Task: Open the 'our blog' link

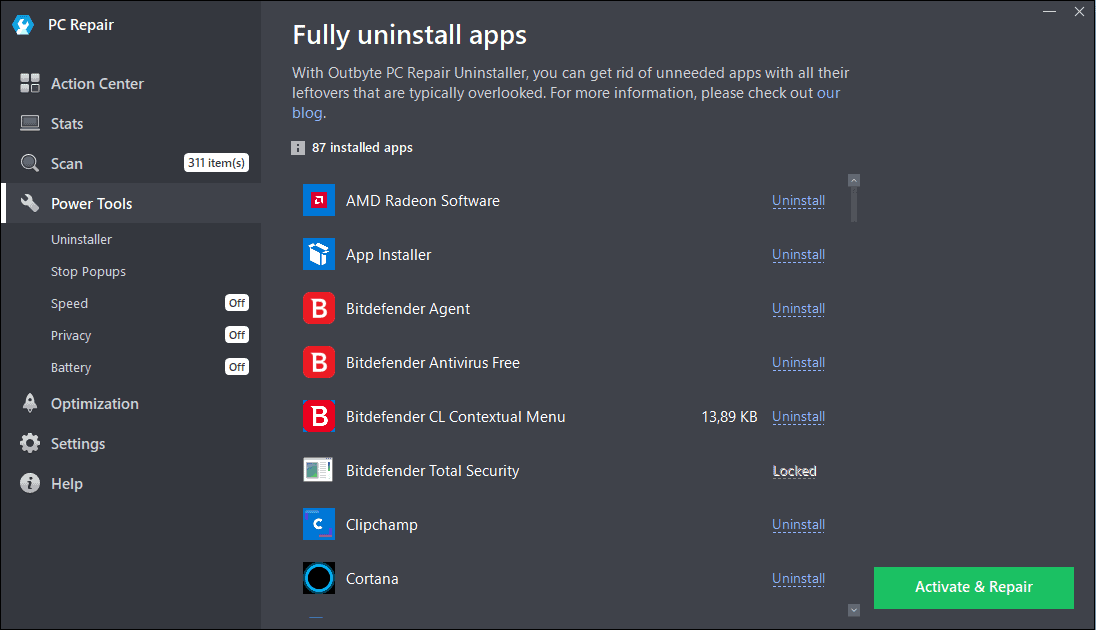Action: pos(828,93)
